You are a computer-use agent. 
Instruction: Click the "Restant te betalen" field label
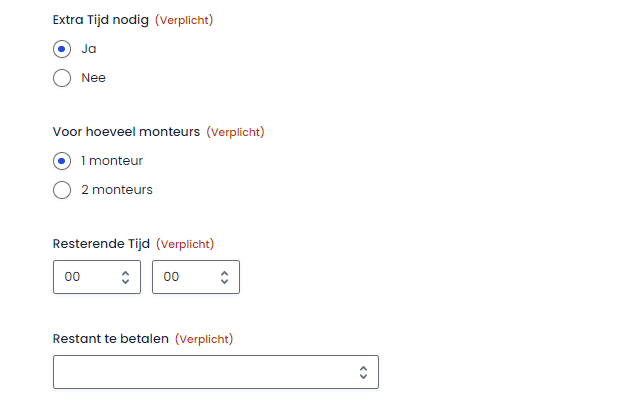tap(110, 339)
